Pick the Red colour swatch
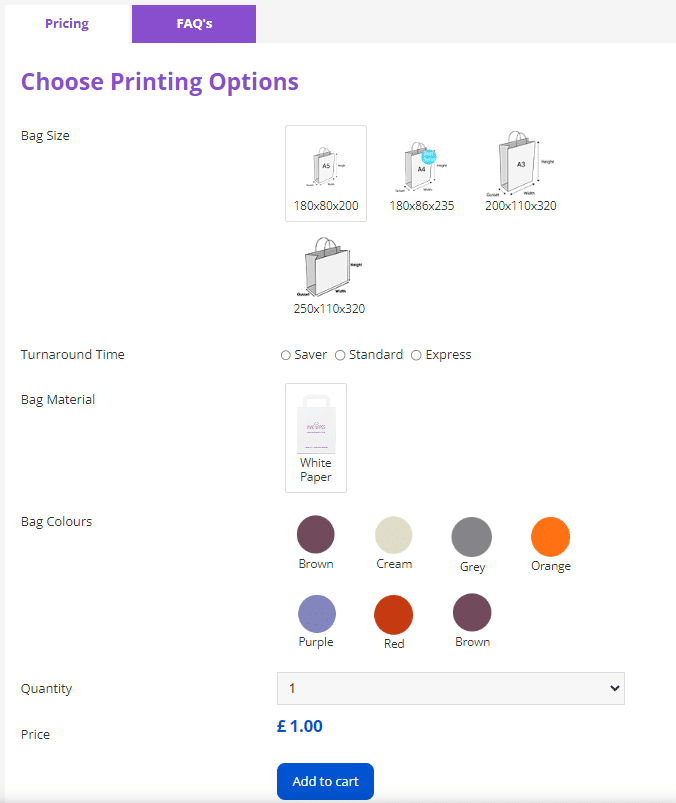This screenshot has width=676, height=803. (394, 615)
